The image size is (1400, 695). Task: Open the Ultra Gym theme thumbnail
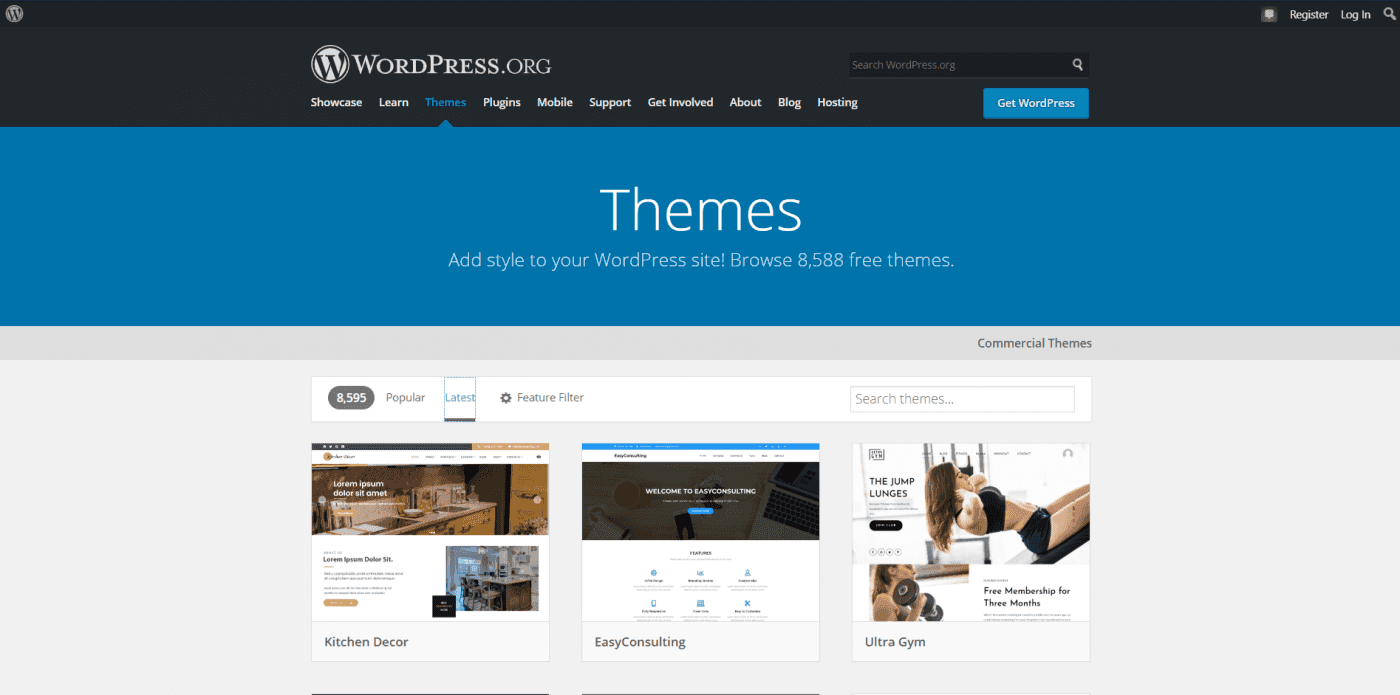(971, 532)
